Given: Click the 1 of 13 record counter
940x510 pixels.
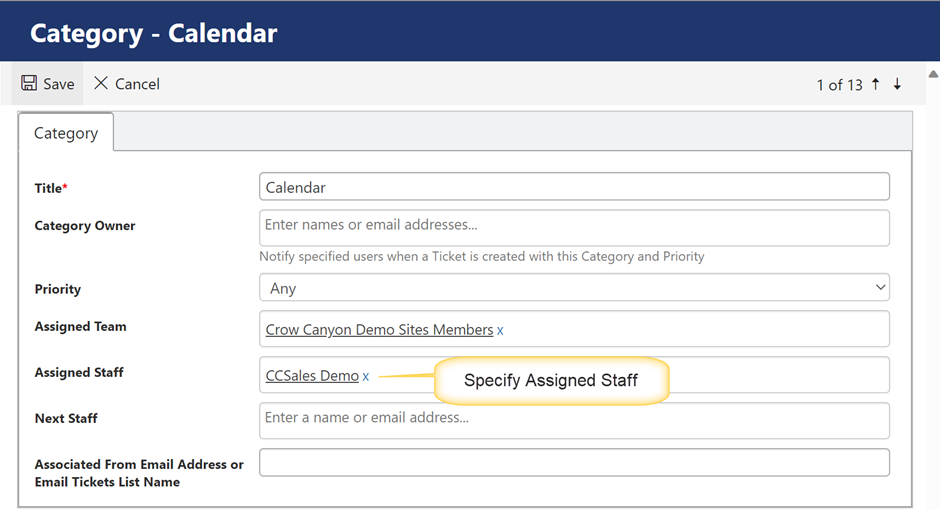Looking at the screenshot, I should click(x=839, y=85).
